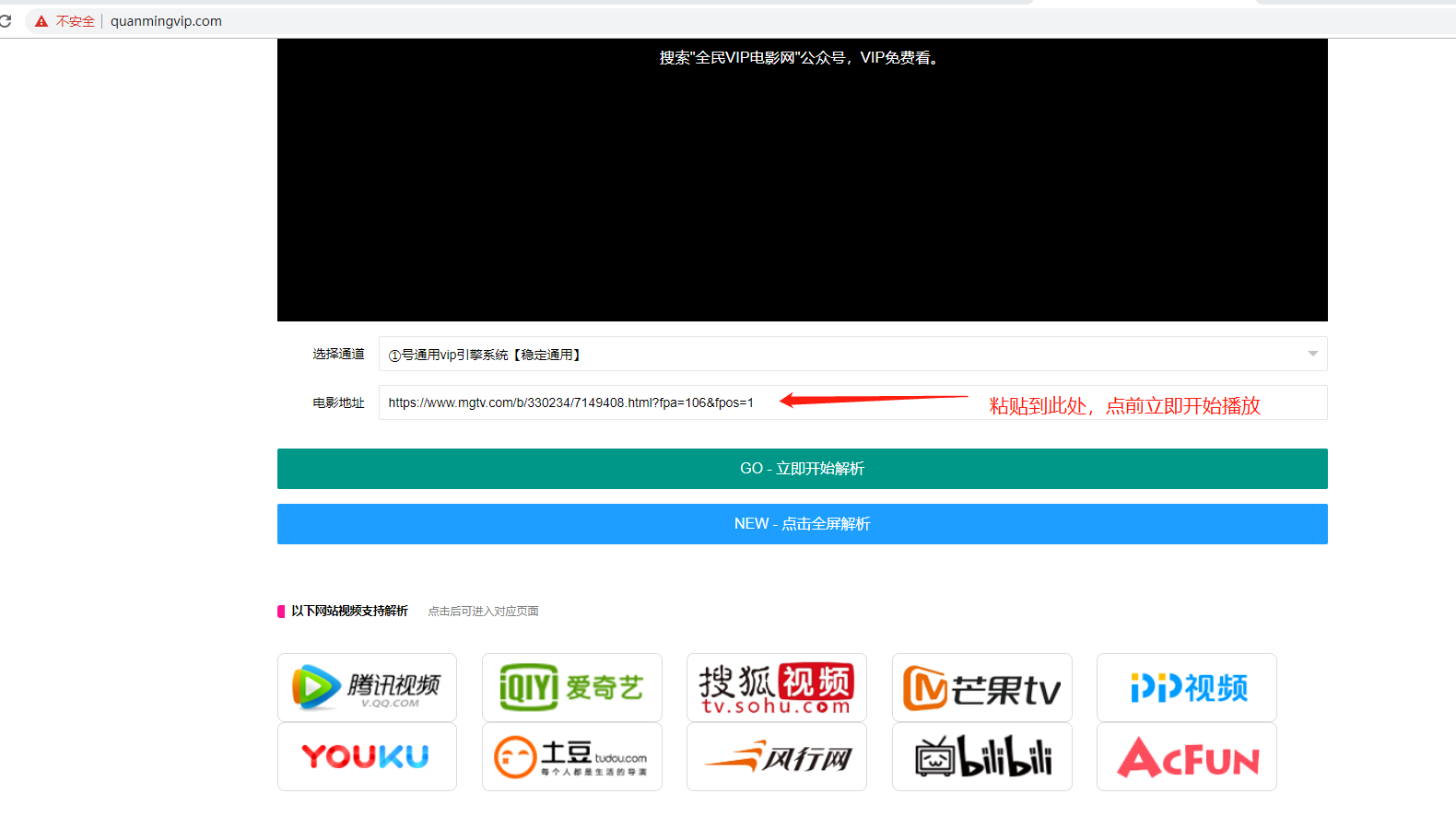Click the quanmingvip.com address bar
The width and height of the screenshot is (1456, 828).
(x=166, y=21)
